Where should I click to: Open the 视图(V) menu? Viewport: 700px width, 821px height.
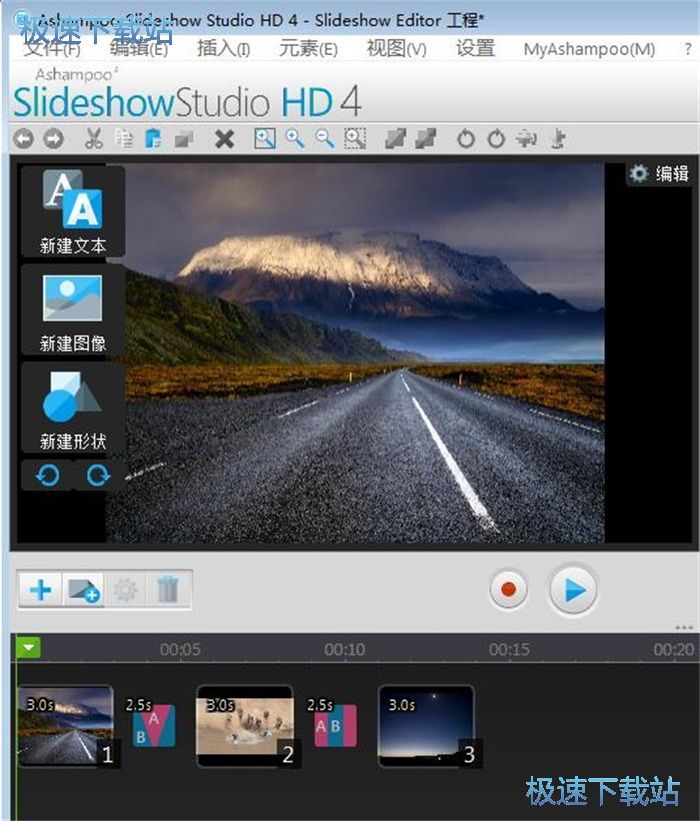(x=396, y=49)
